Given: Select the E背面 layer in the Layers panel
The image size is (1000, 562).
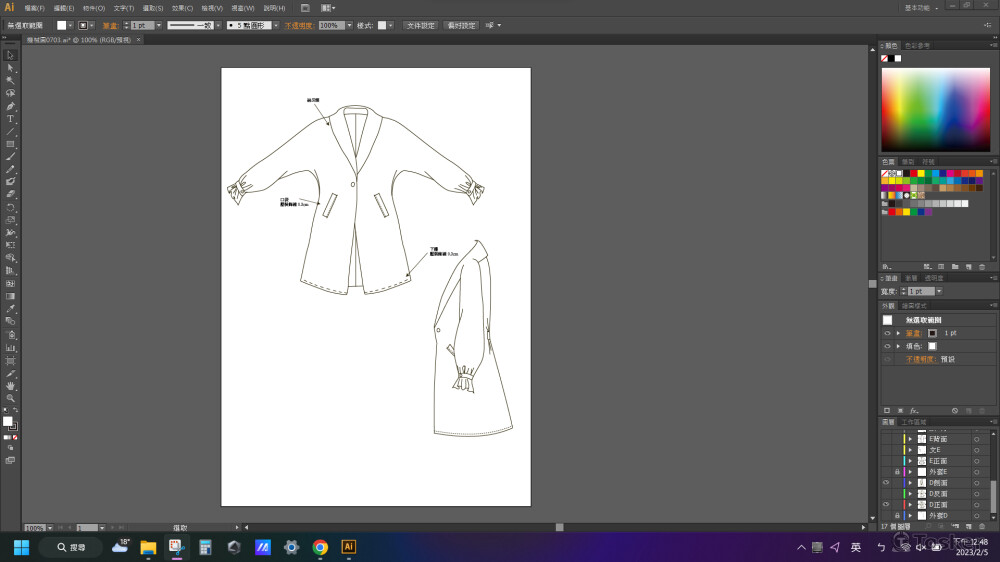Looking at the screenshot, I should click(x=937, y=439).
